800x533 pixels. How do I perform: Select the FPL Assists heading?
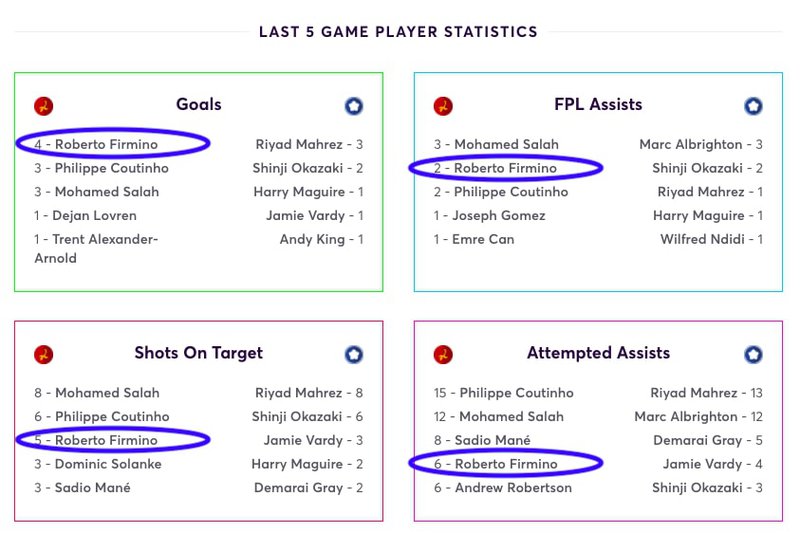pyautogui.click(x=598, y=105)
